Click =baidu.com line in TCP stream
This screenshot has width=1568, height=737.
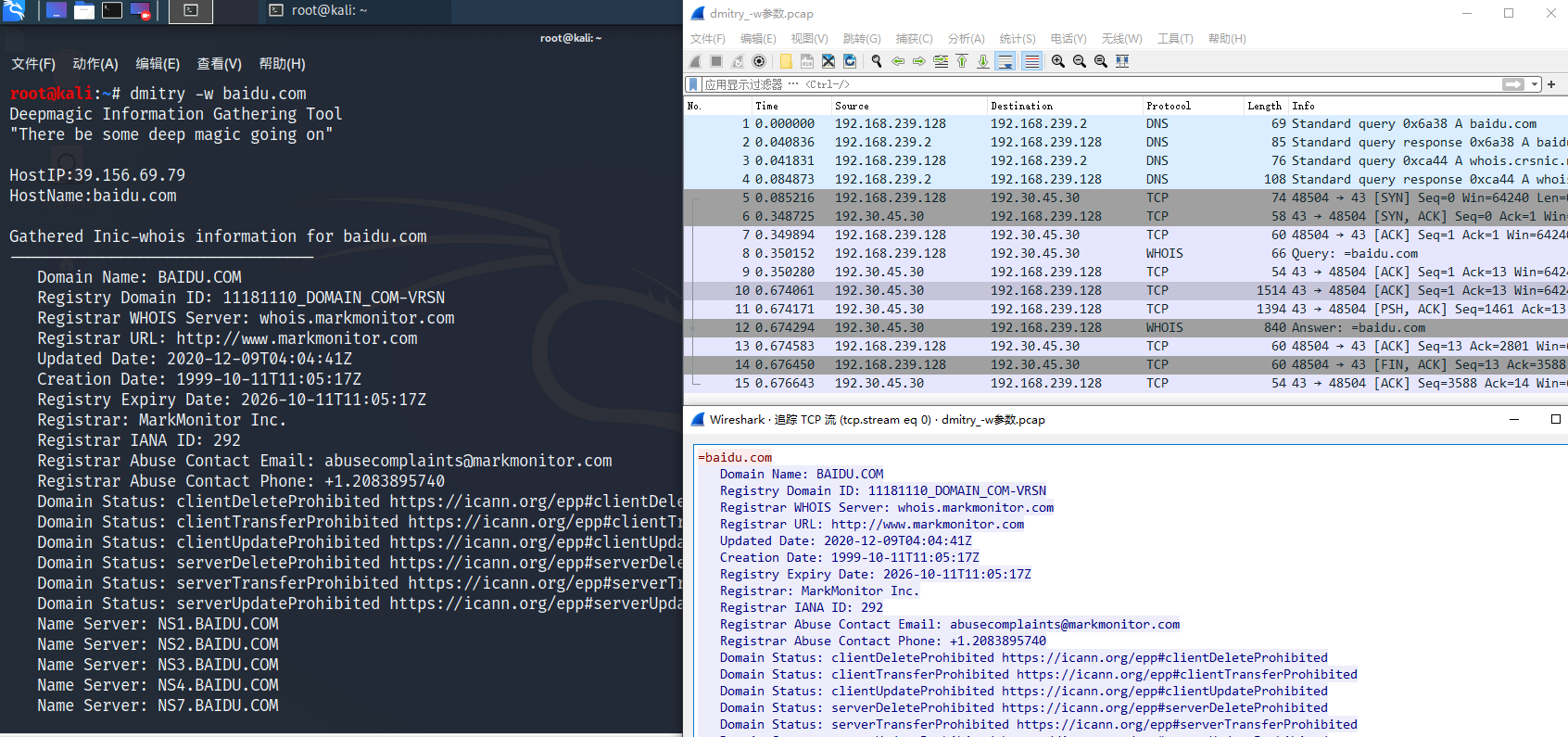735,457
